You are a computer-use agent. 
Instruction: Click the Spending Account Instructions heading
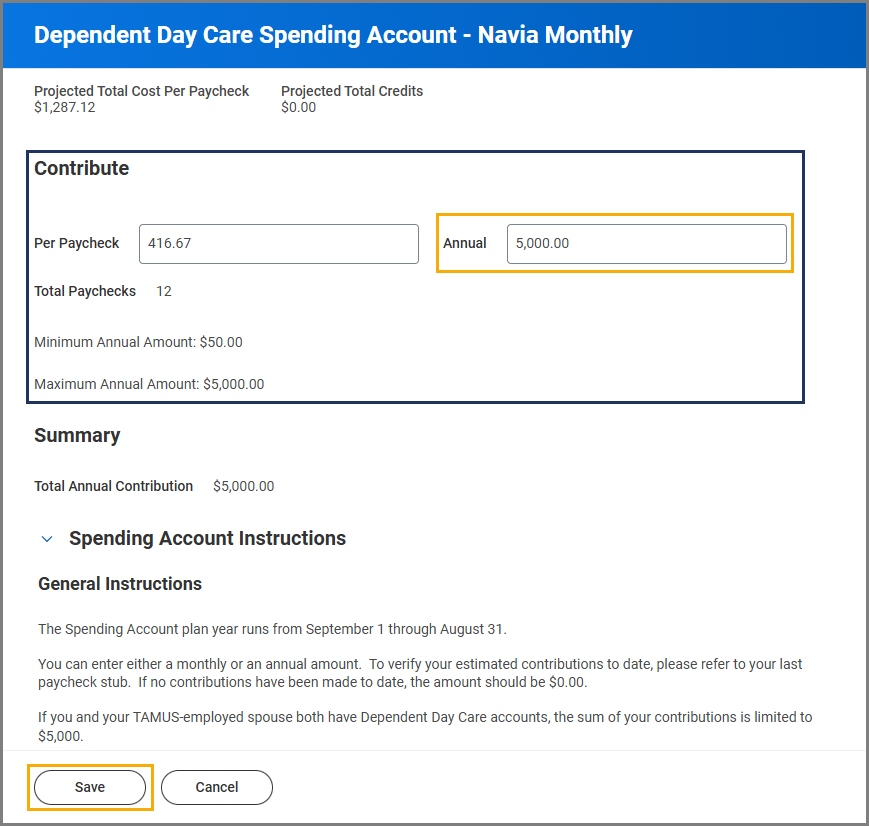click(207, 539)
